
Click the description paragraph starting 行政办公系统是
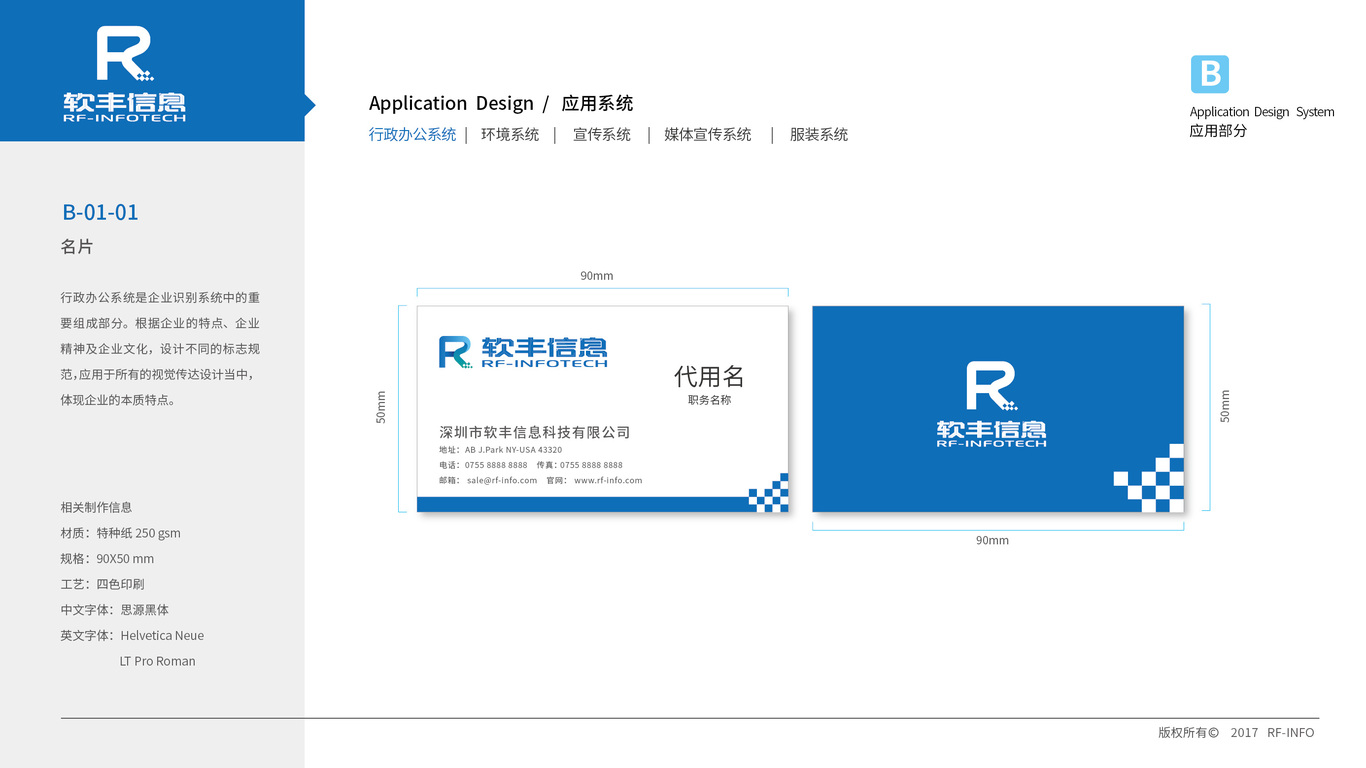pyautogui.click(x=161, y=349)
